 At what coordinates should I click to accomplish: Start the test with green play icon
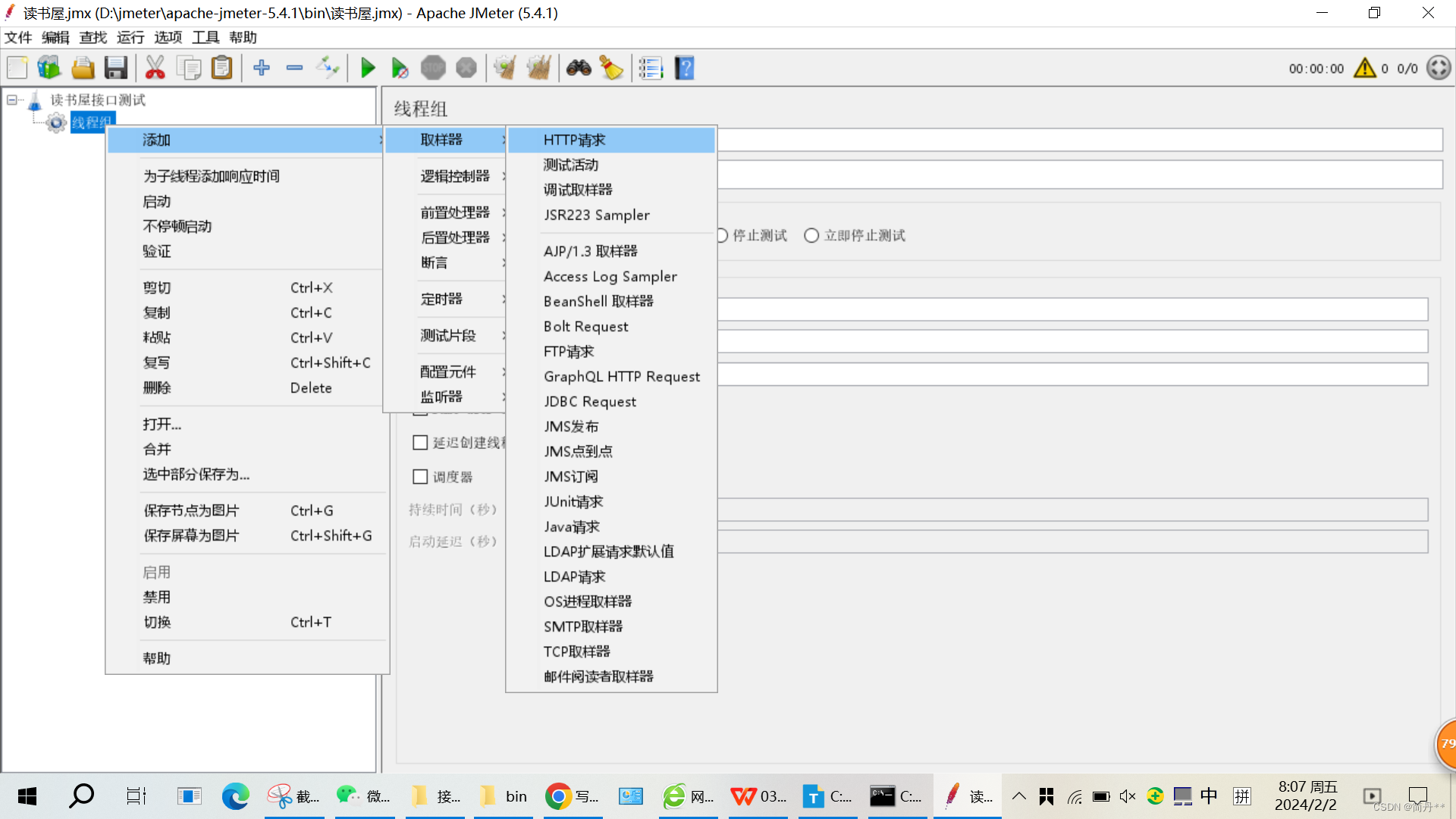tap(368, 68)
